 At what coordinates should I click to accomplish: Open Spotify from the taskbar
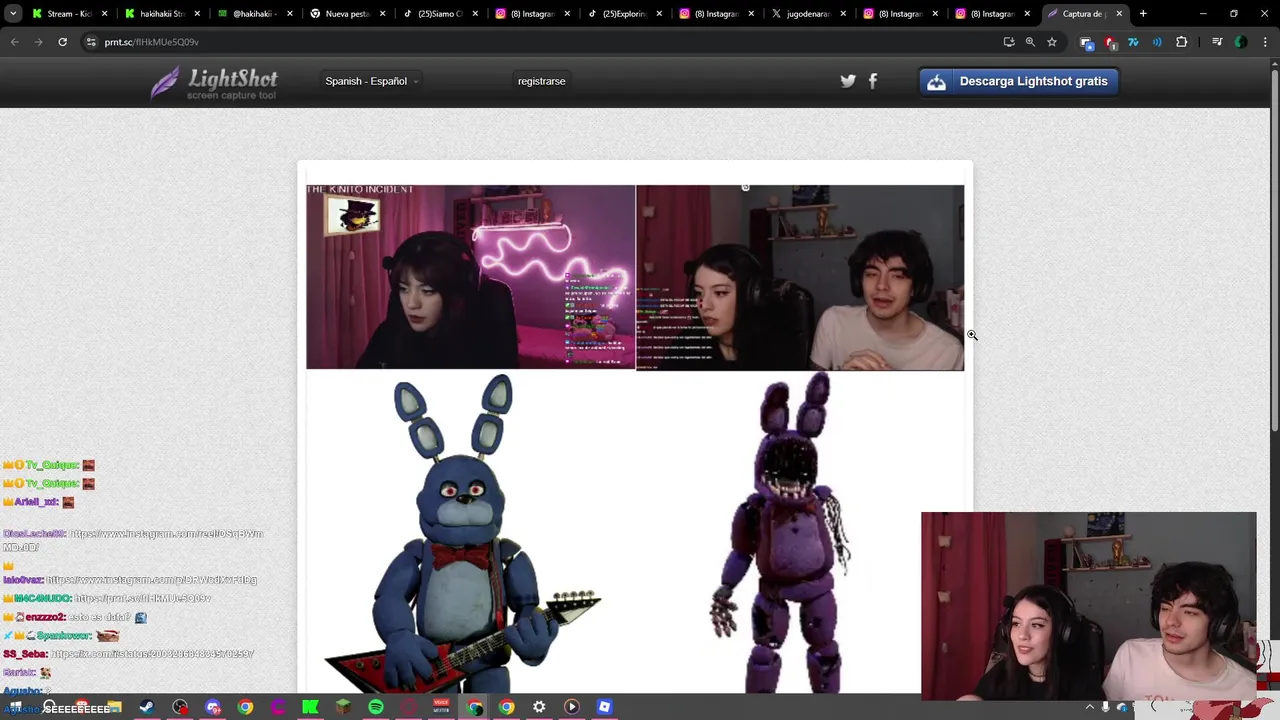(376, 707)
